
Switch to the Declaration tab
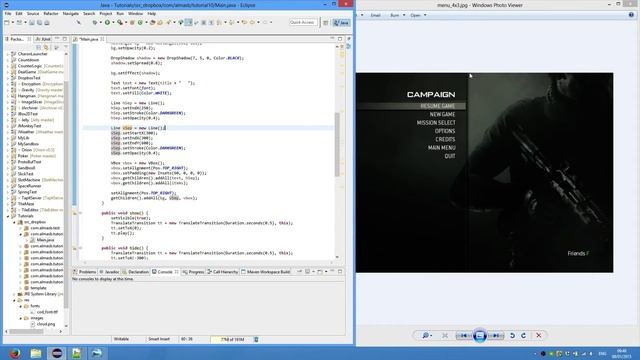136,271
